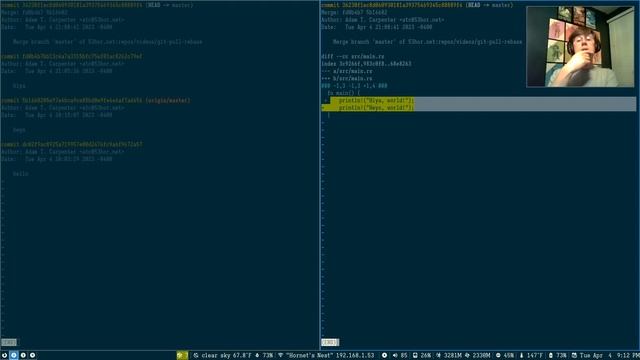Click the 'Merge:' parents line in right pane
The image size is (640, 360).
pos(354,12)
